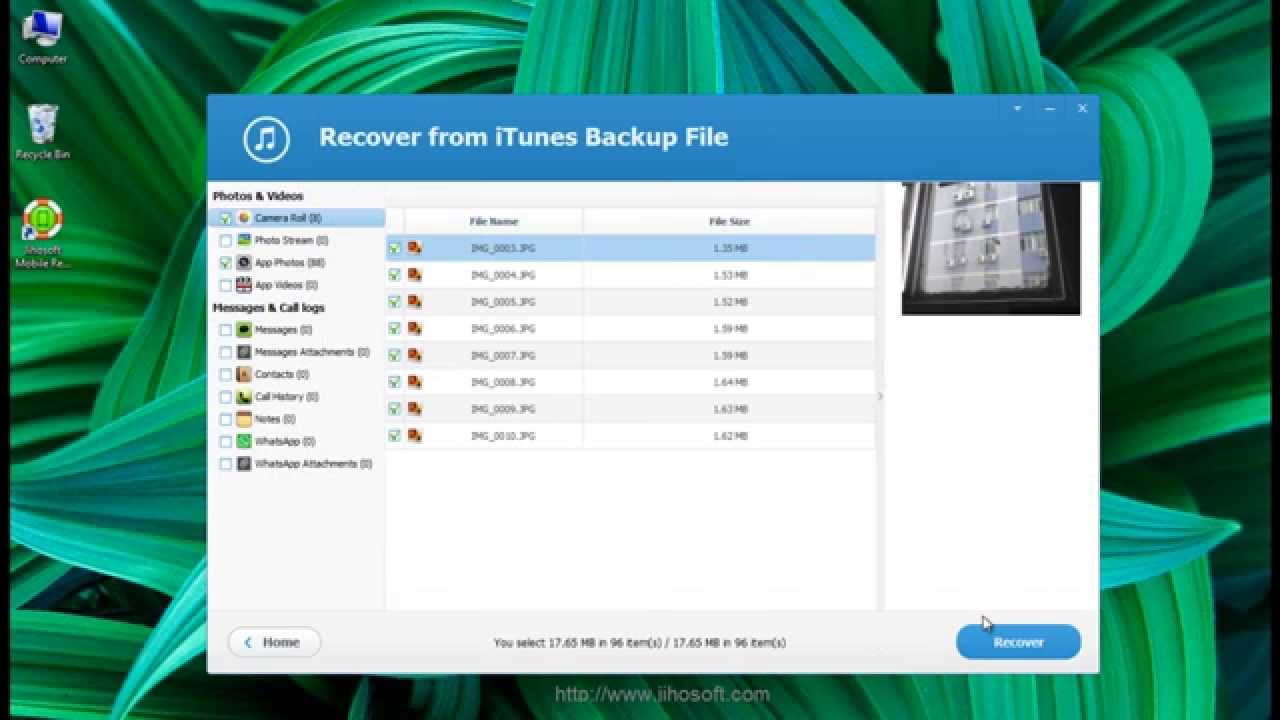
Task: Open Jihosoft Mobile Recovery desktop shortcut
Action: click(42, 234)
